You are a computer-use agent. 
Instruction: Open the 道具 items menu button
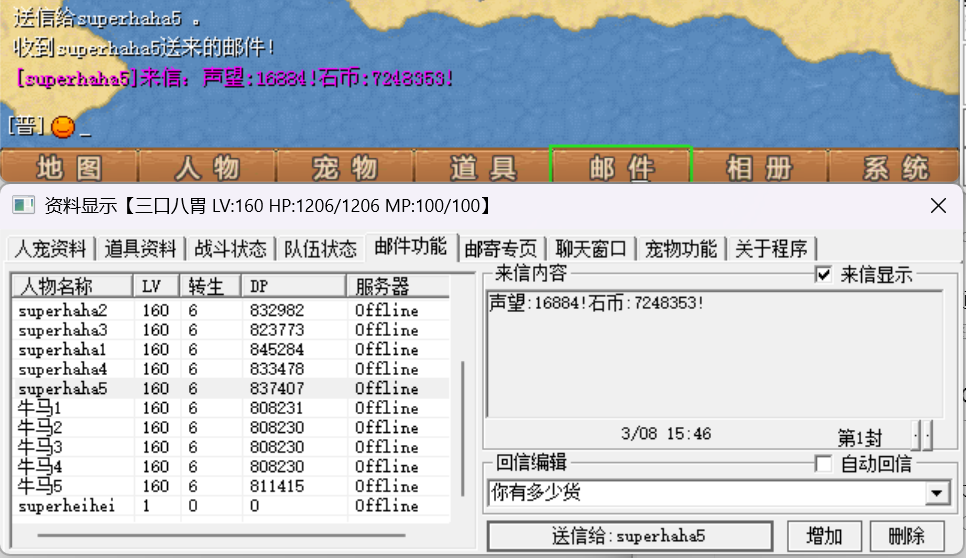[483, 166]
